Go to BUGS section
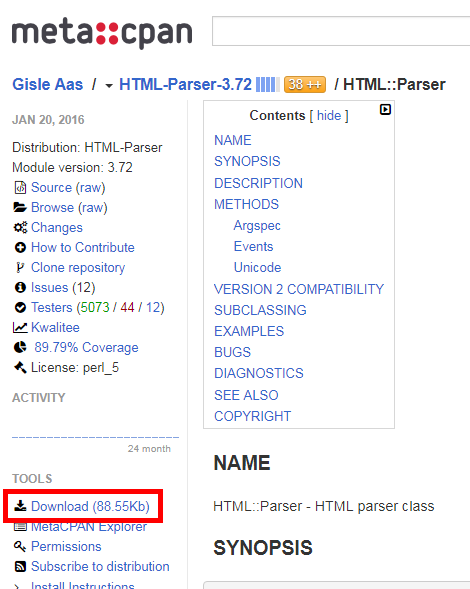 pos(232,352)
